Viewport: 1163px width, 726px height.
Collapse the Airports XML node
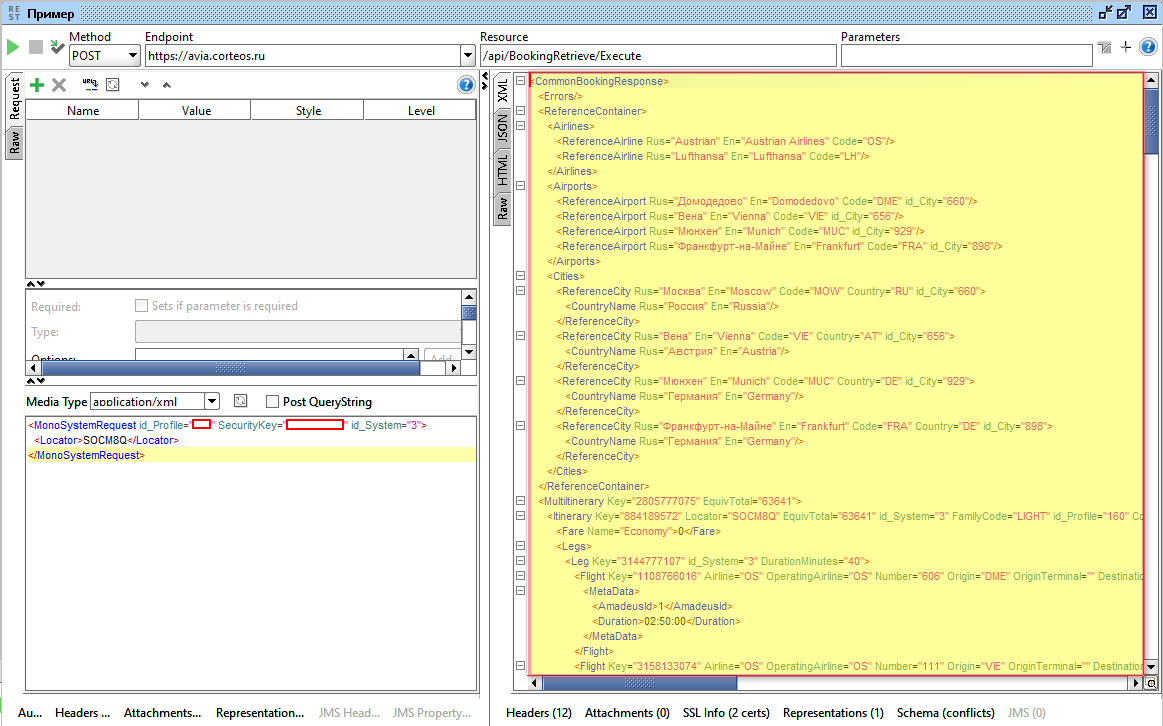point(520,186)
